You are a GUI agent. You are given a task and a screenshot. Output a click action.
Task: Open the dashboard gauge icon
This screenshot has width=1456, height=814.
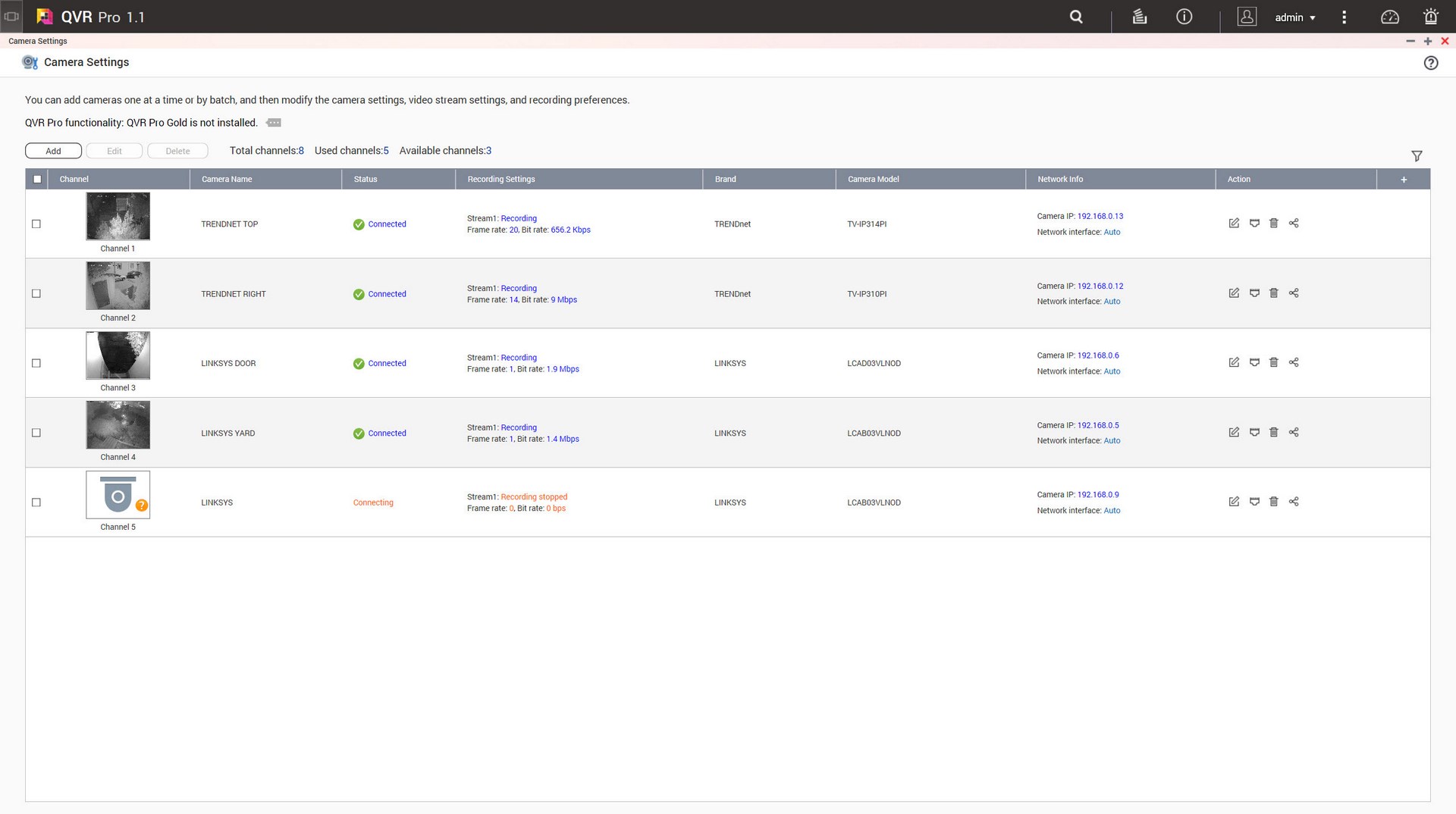[1389, 17]
